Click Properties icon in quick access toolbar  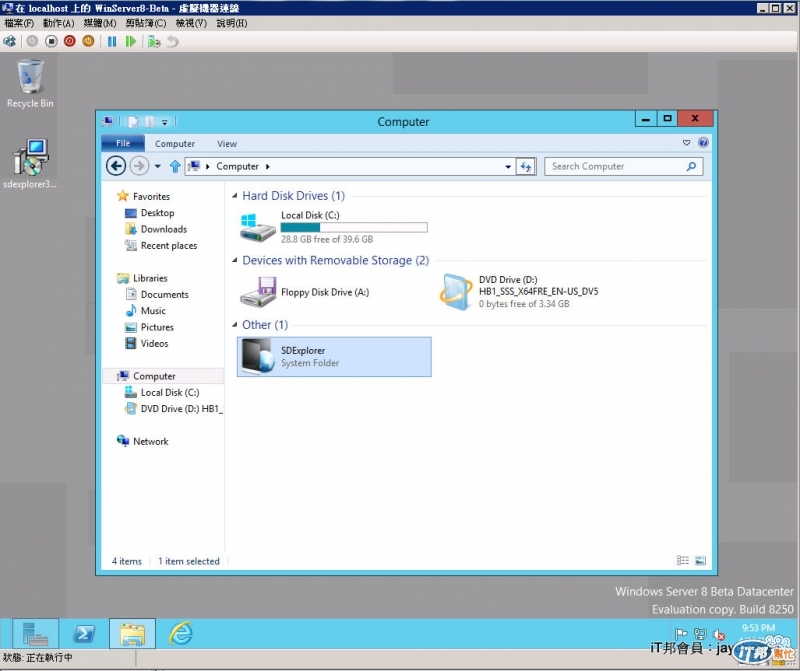pos(133,121)
